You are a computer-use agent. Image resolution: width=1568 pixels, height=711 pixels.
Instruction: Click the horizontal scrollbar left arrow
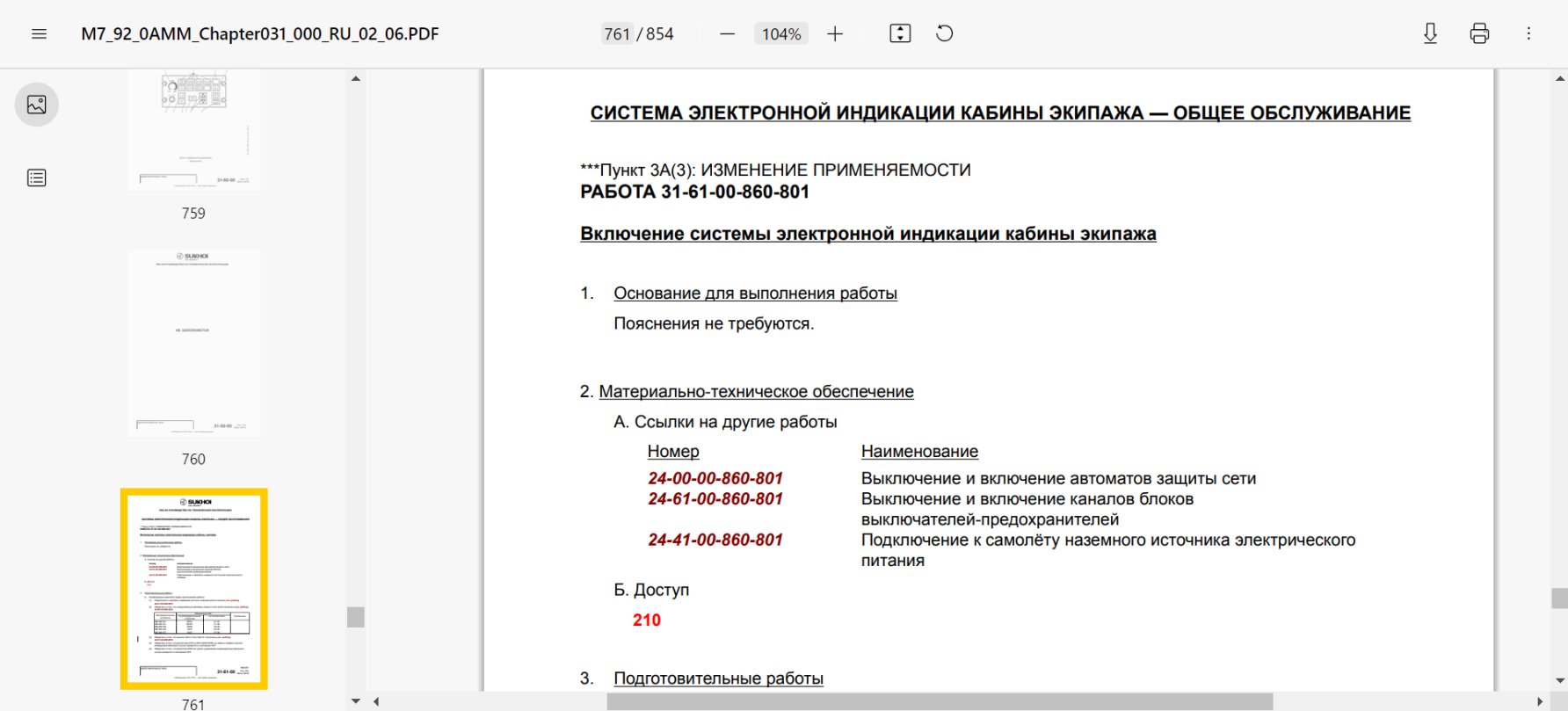pyautogui.click(x=376, y=701)
